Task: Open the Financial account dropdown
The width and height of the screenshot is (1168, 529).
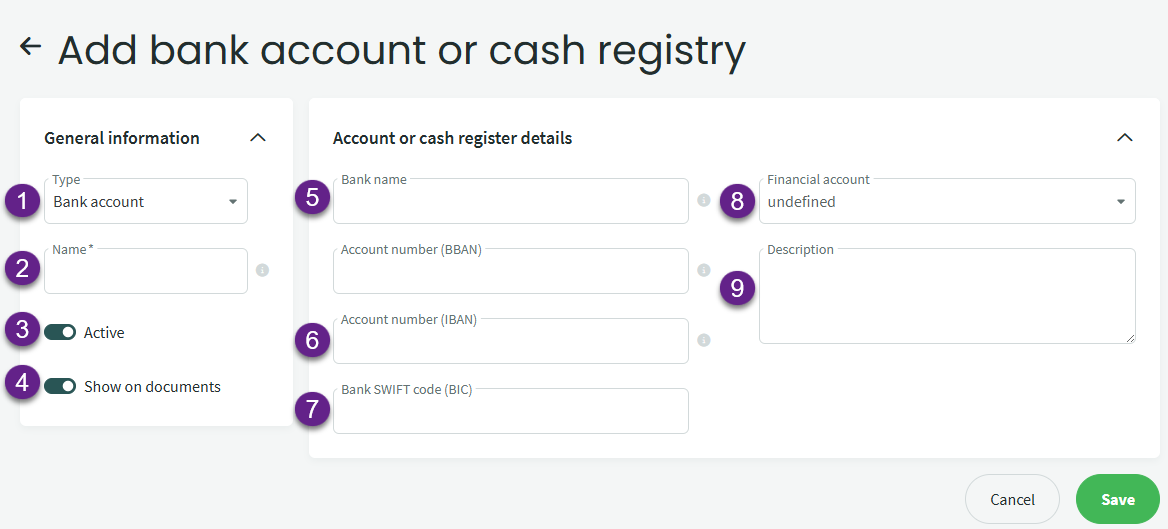Action: (x=946, y=201)
